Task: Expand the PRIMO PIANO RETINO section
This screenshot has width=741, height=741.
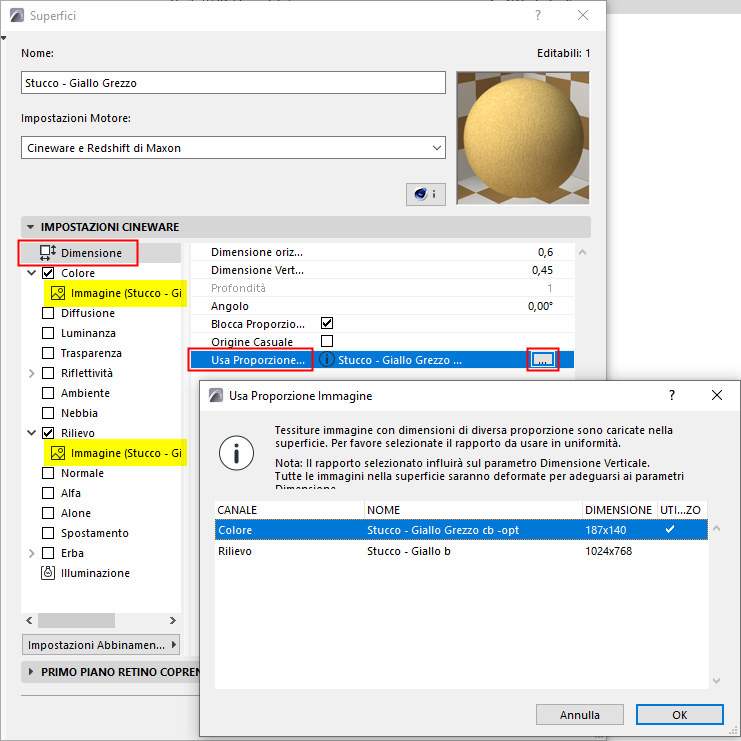Action: (x=31, y=672)
